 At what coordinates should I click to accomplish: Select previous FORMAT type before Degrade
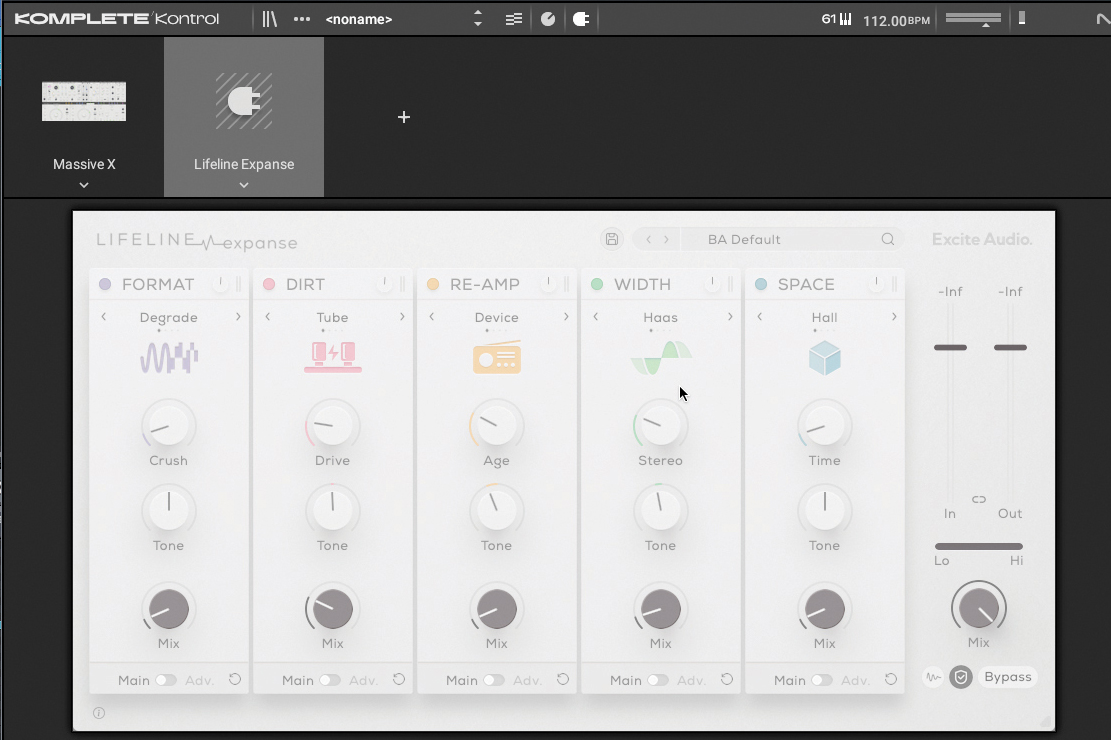(103, 317)
